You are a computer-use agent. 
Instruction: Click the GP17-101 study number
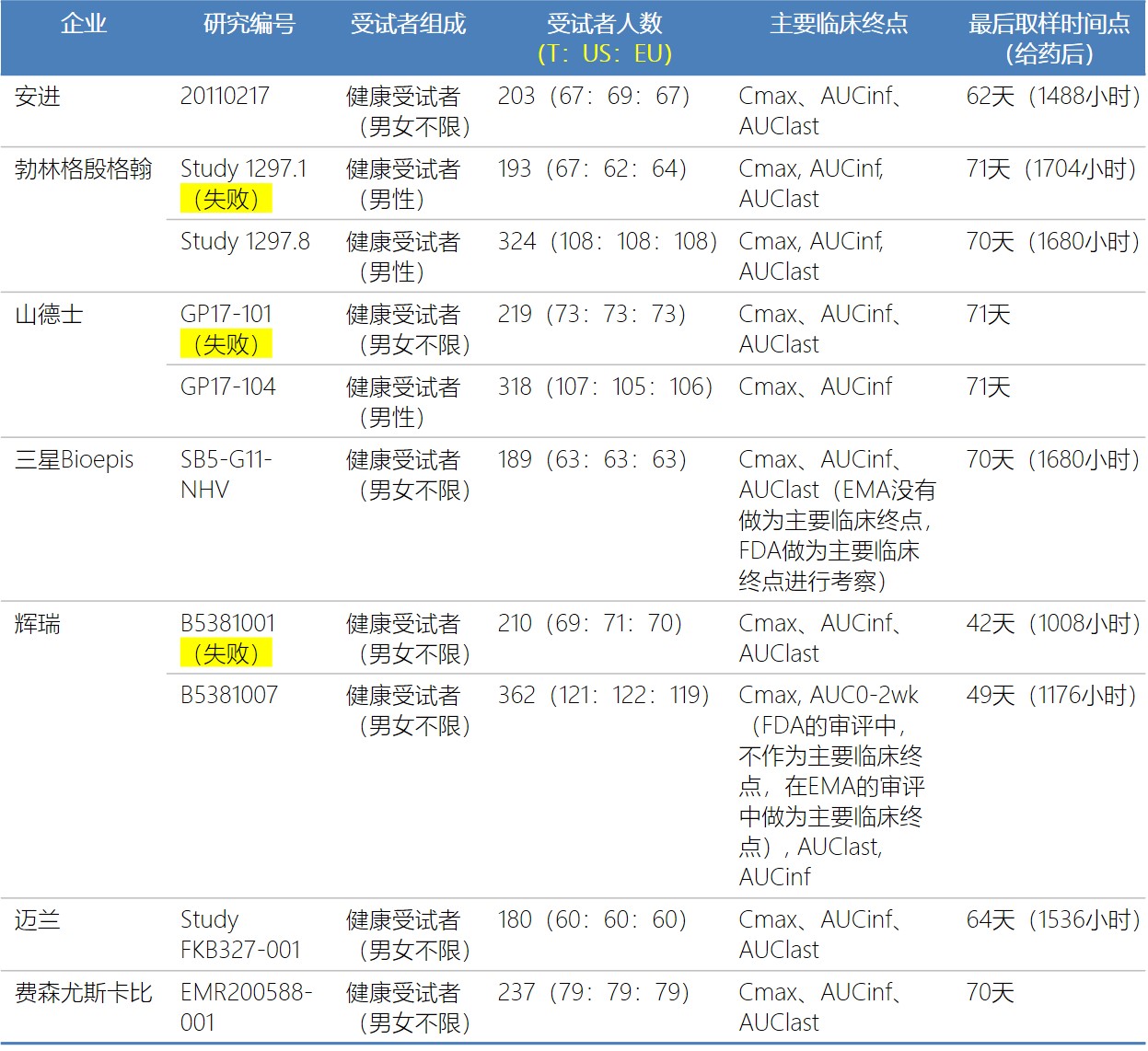click(226, 314)
